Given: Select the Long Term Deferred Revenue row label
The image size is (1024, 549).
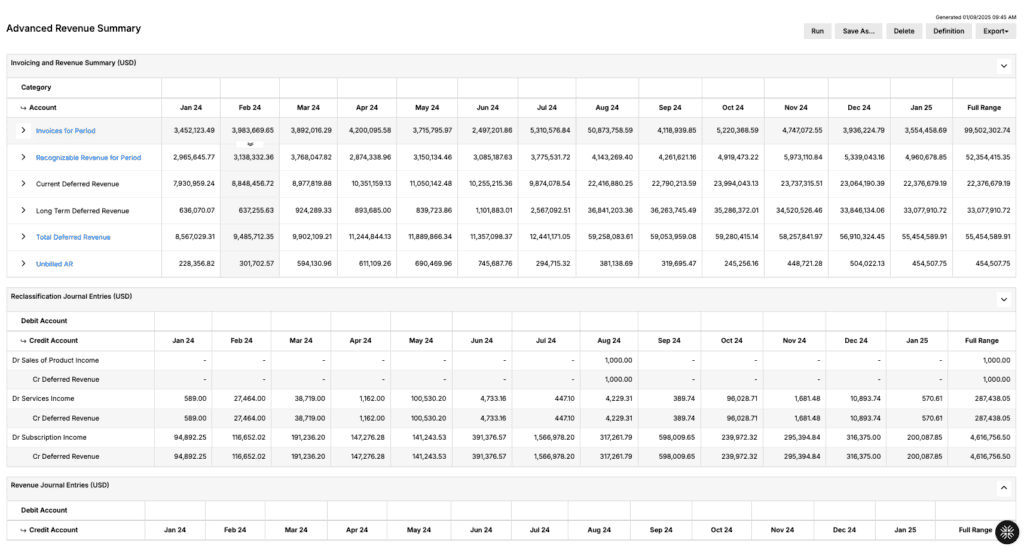Looking at the screenshot, I should [82, 211].
